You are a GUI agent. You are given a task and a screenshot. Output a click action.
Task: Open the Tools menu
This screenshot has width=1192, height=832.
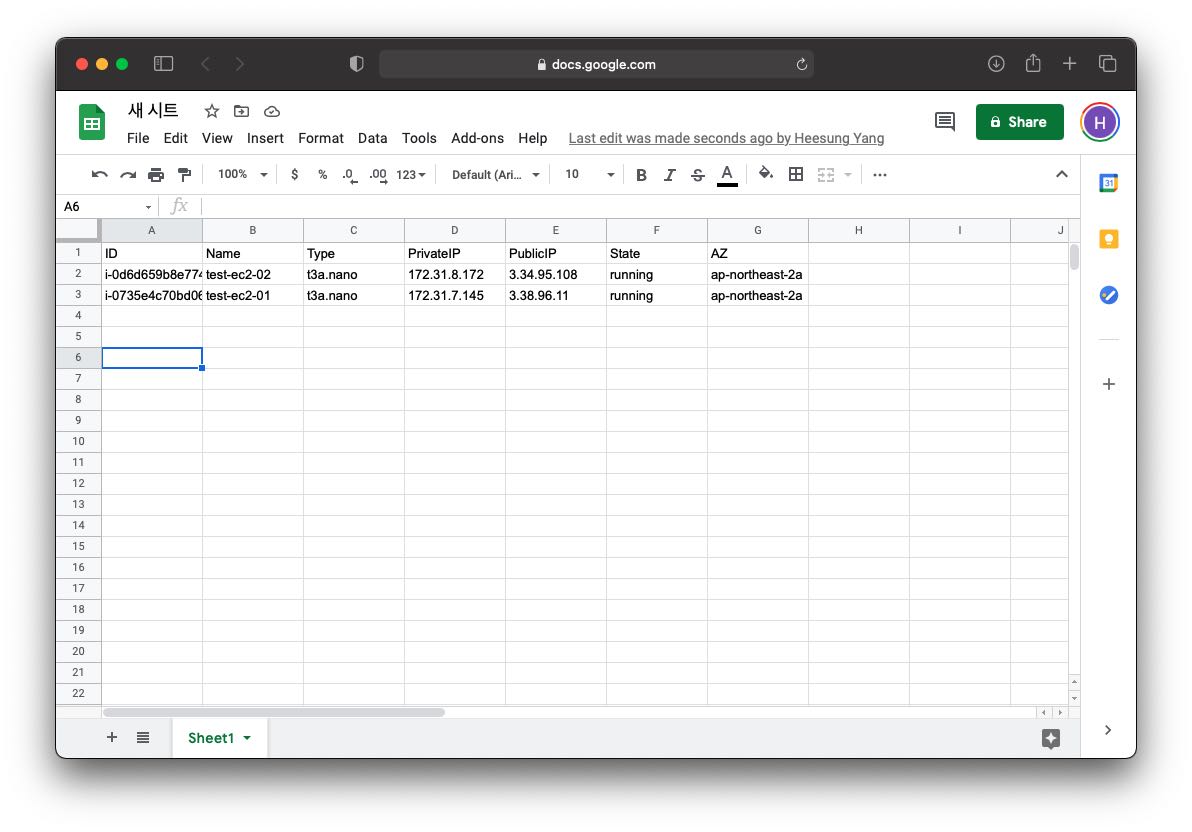coord(419,138)
